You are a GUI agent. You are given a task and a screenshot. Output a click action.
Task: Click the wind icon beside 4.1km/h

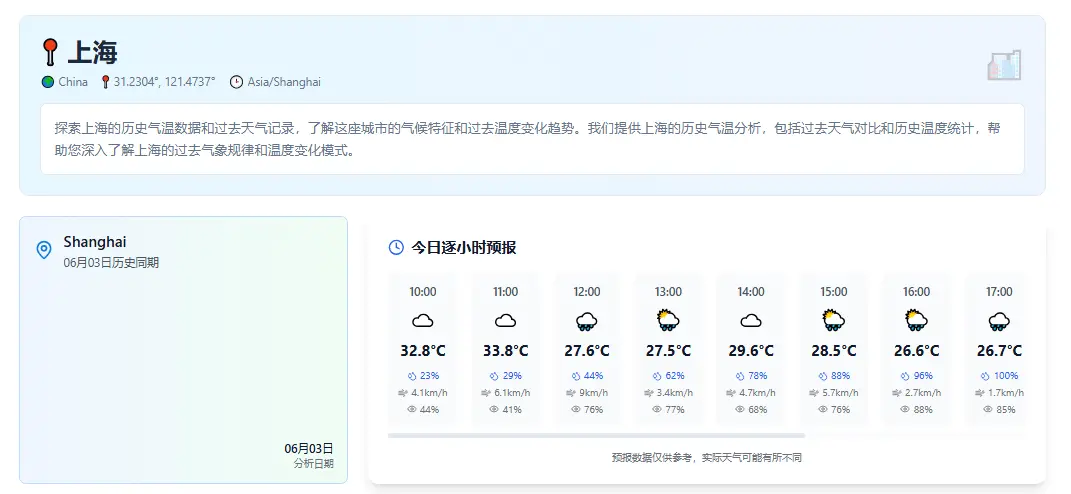[x=402, y=393]
